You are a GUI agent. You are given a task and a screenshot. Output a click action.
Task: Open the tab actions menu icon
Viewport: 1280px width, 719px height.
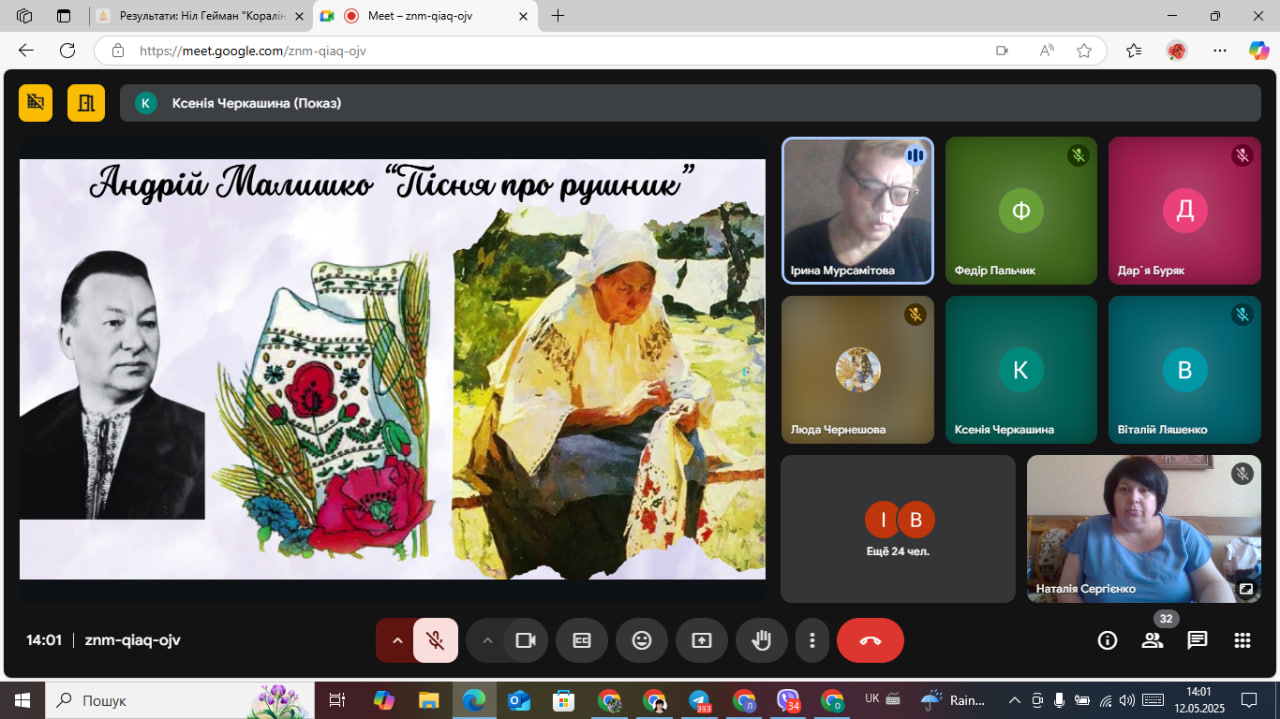(64, 16)
